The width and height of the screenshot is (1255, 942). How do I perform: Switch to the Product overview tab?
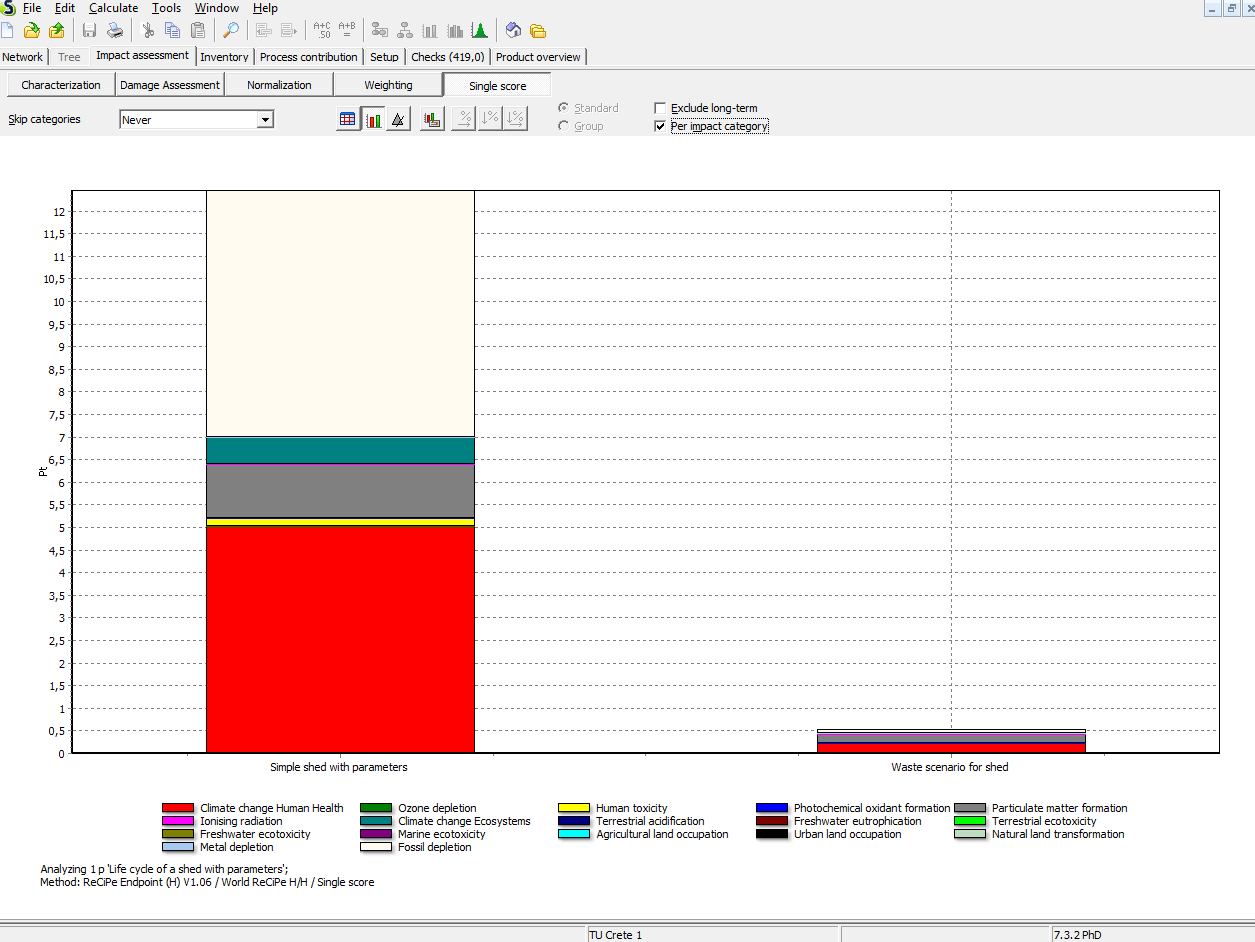(538, 57)
